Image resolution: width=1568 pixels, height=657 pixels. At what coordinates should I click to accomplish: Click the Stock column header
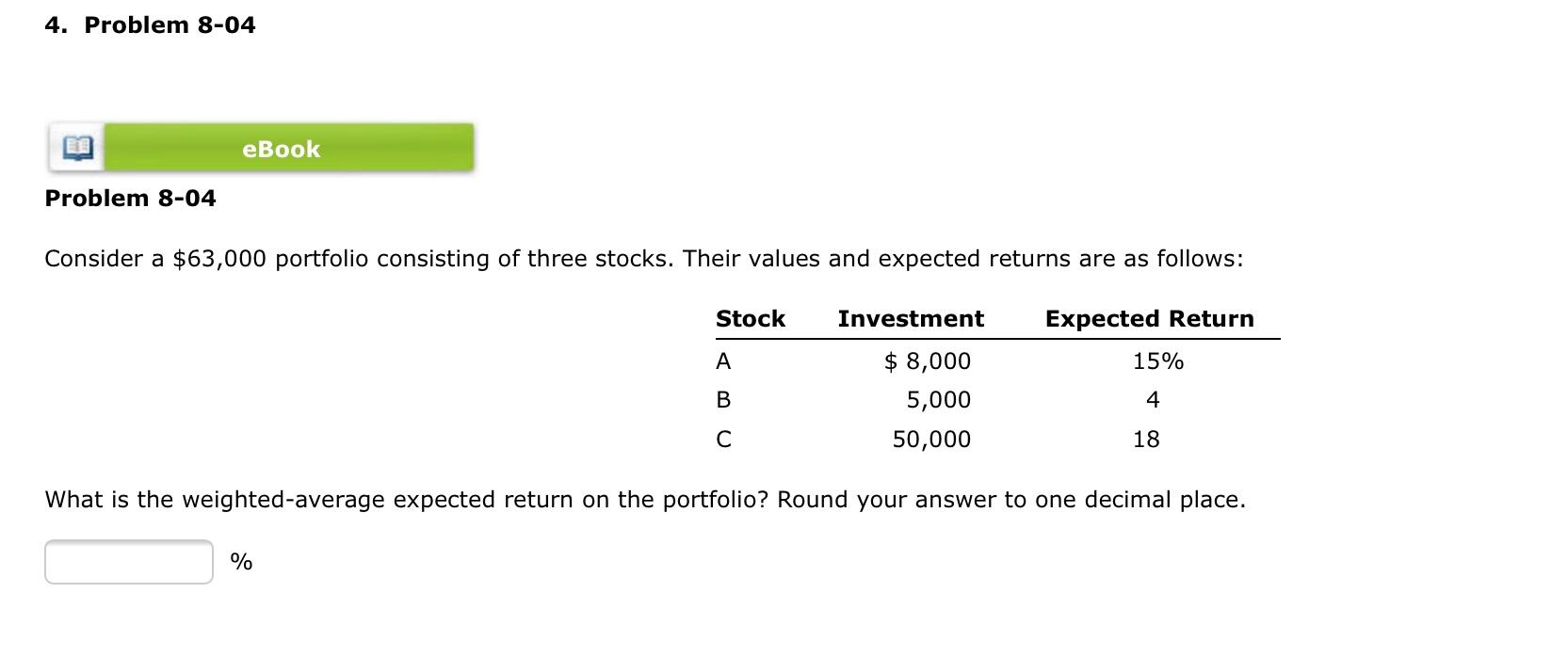coord(751,318)
